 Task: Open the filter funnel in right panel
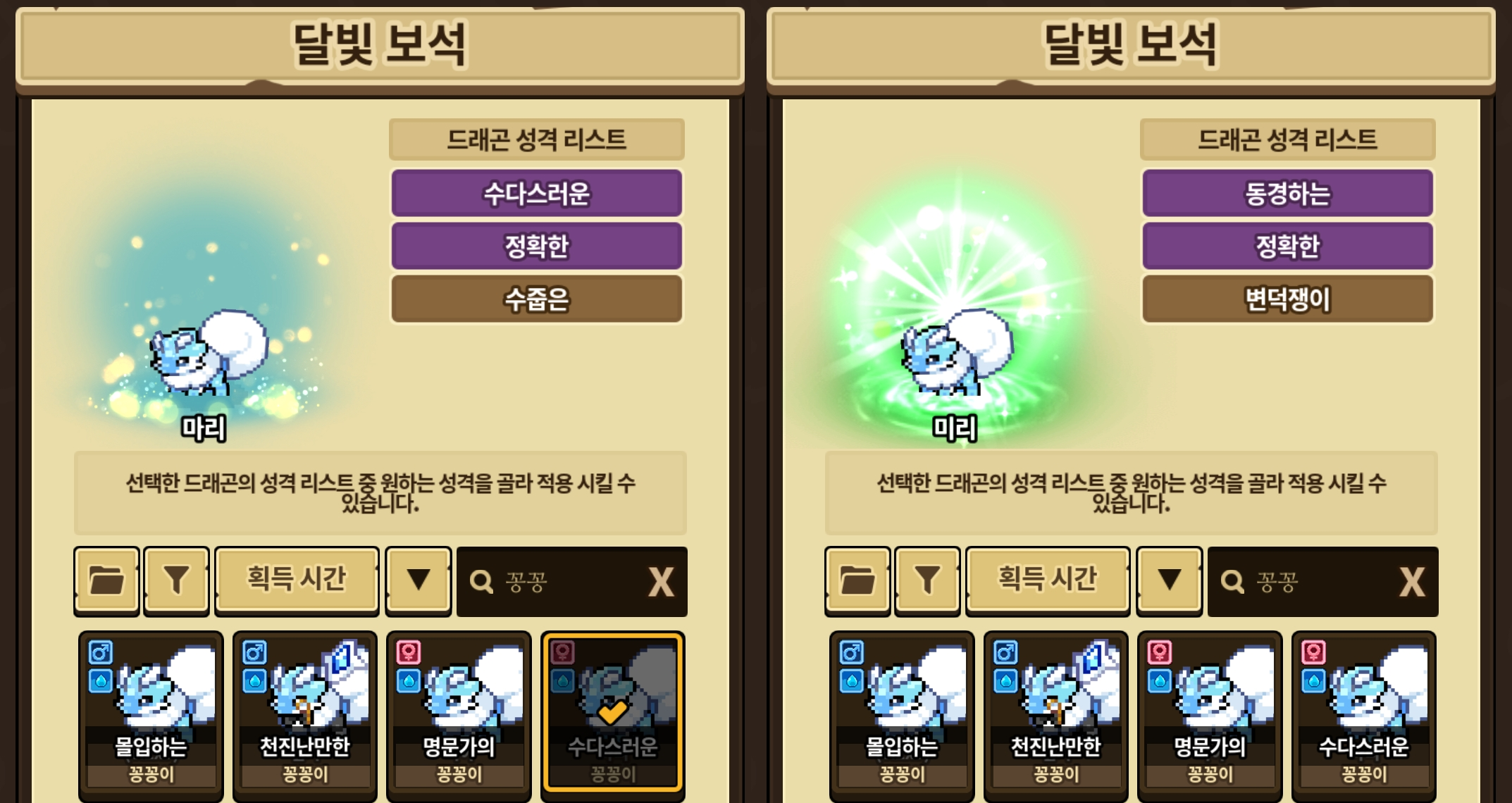click(x=927, y=581)
